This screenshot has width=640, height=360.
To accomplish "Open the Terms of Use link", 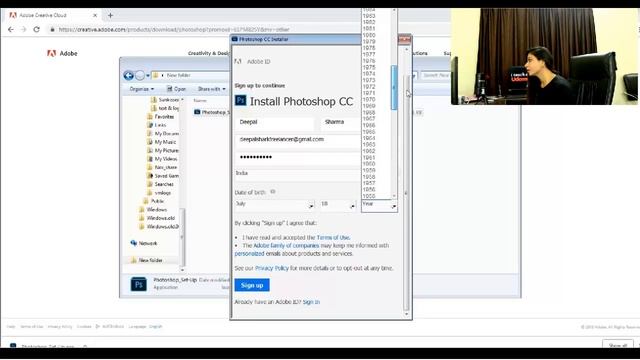I will [x=333, y=238].
